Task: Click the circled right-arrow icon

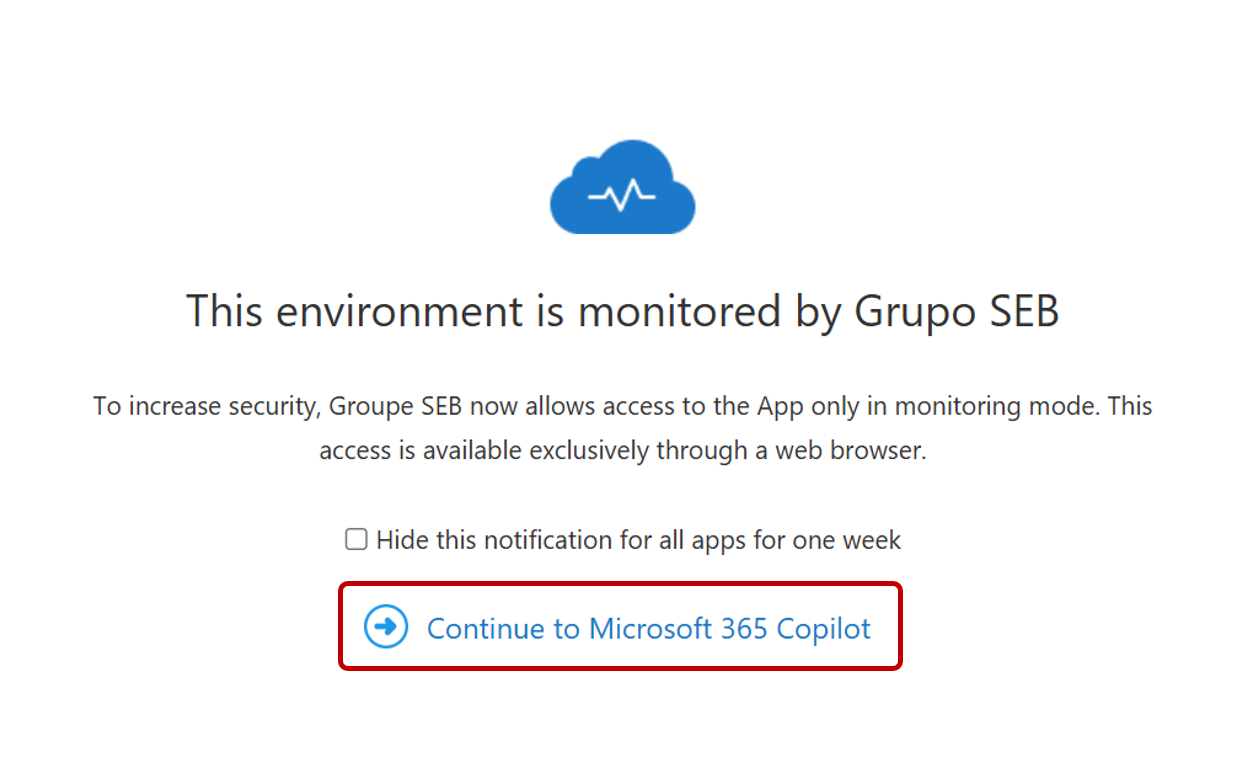Action: [x=386, y=627]
